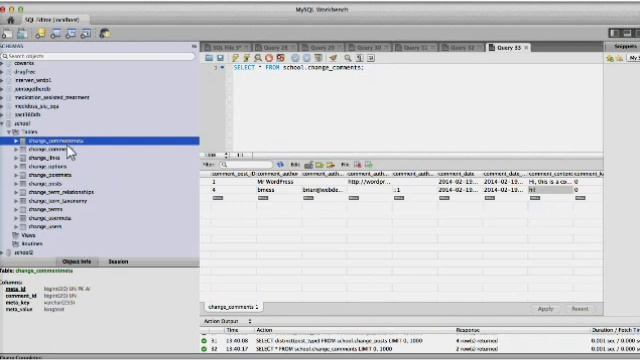Open SQL script file toolbar icon
Screen dimensions: 640x360
[x=22, y=34]
